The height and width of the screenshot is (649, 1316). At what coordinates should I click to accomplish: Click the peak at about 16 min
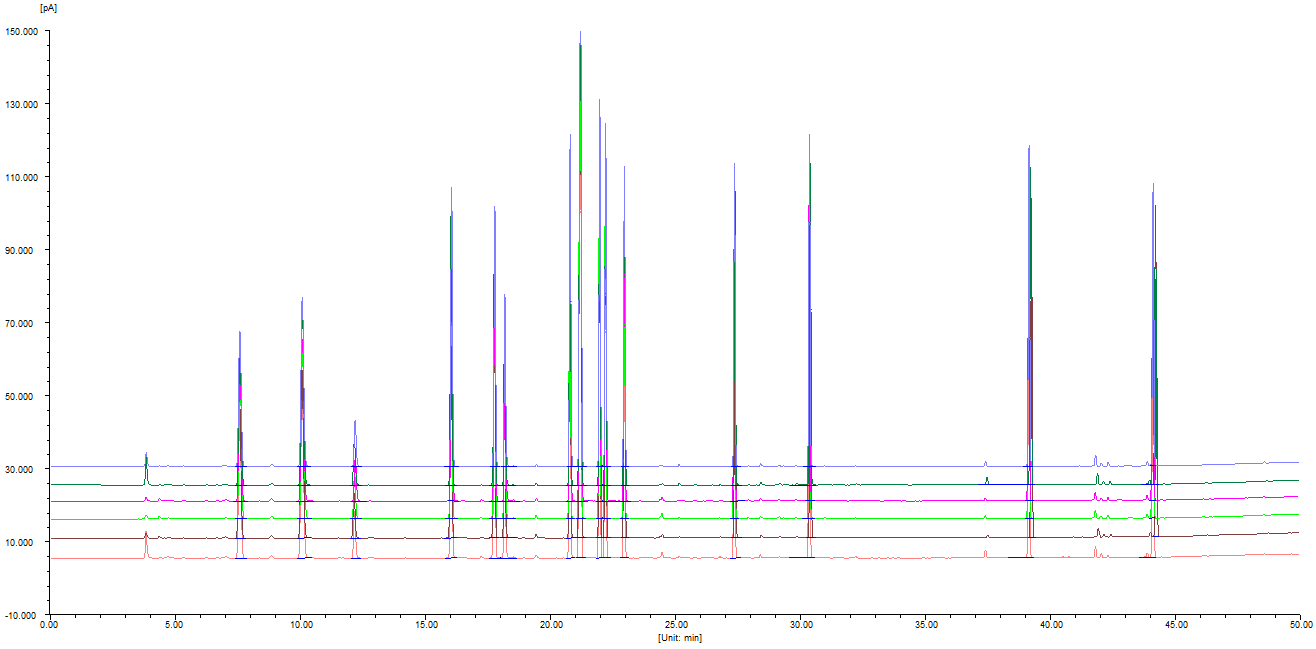(451, 190)
